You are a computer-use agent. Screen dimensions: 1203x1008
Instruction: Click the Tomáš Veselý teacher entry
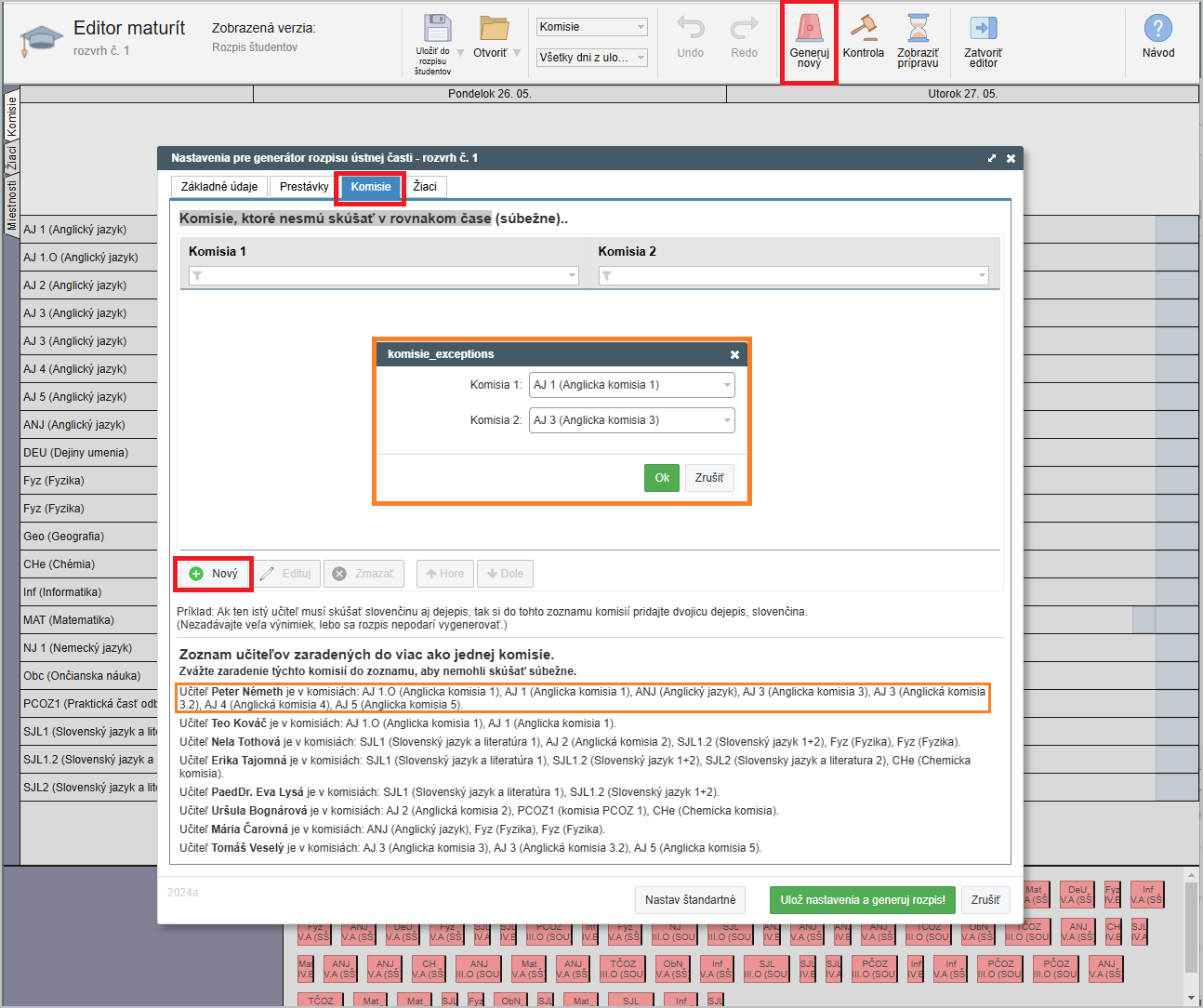pyautogui.click(x=470, y=848)
